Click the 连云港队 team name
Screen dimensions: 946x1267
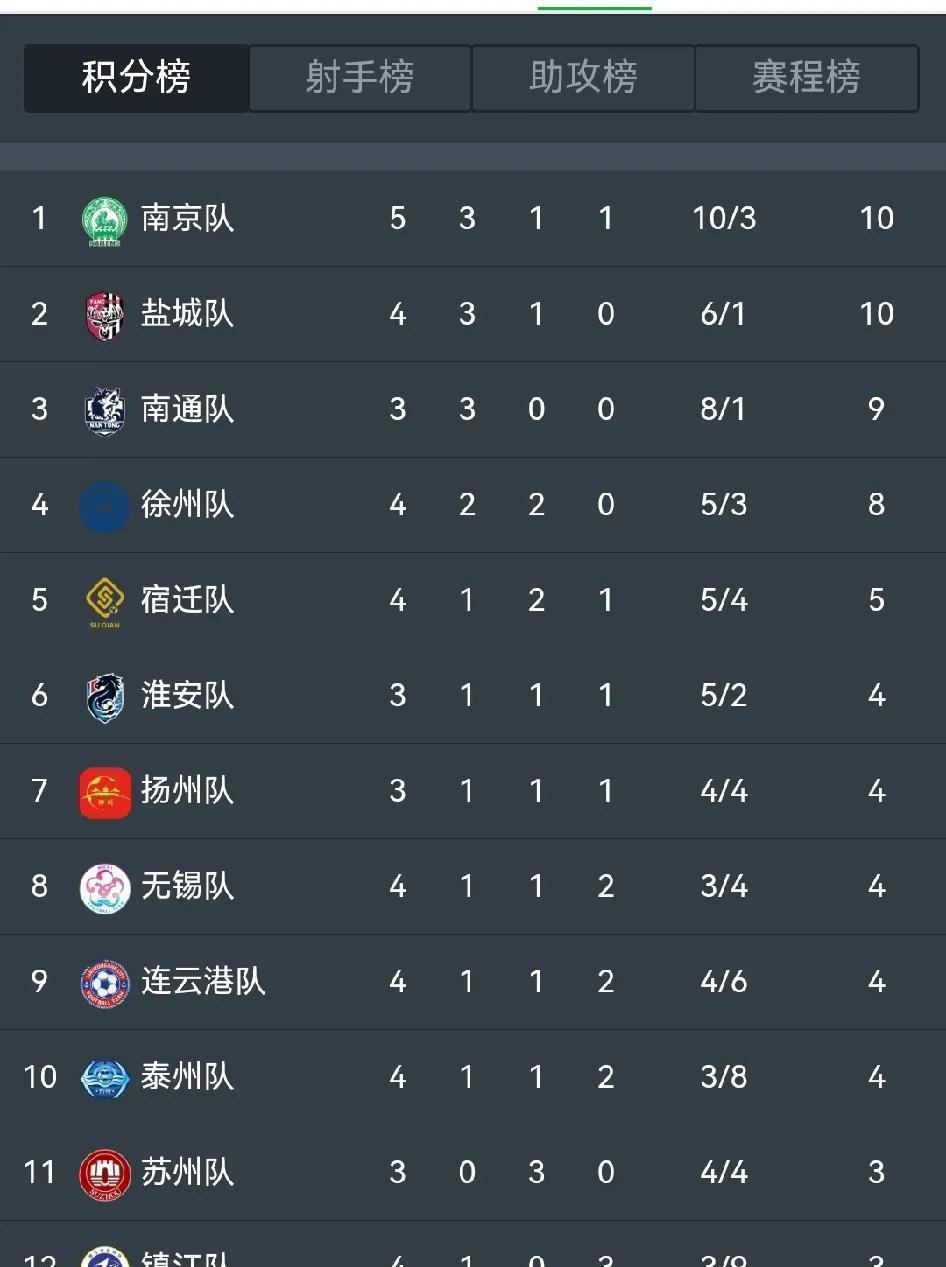[x=203, y=981]
